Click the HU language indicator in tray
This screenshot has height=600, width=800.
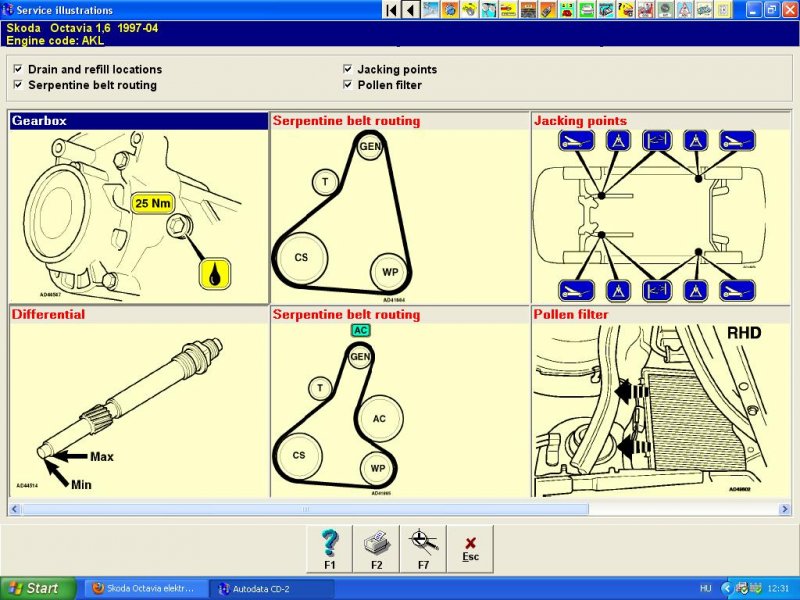tap(706, 588)
